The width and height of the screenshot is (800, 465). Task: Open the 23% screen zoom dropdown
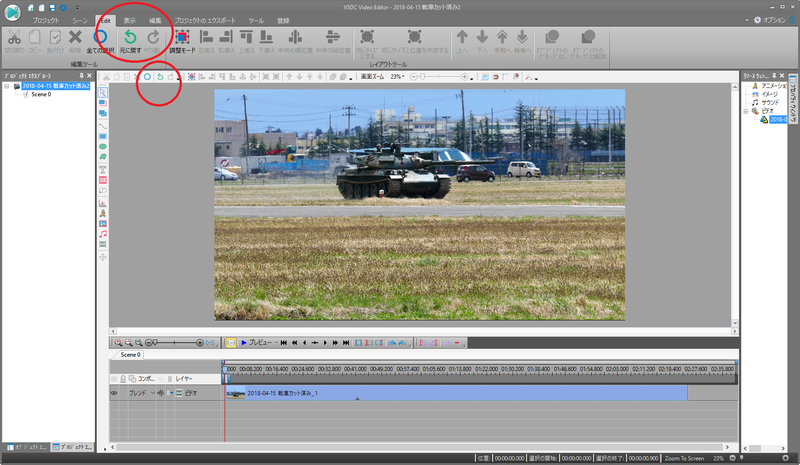click(403, 77)
